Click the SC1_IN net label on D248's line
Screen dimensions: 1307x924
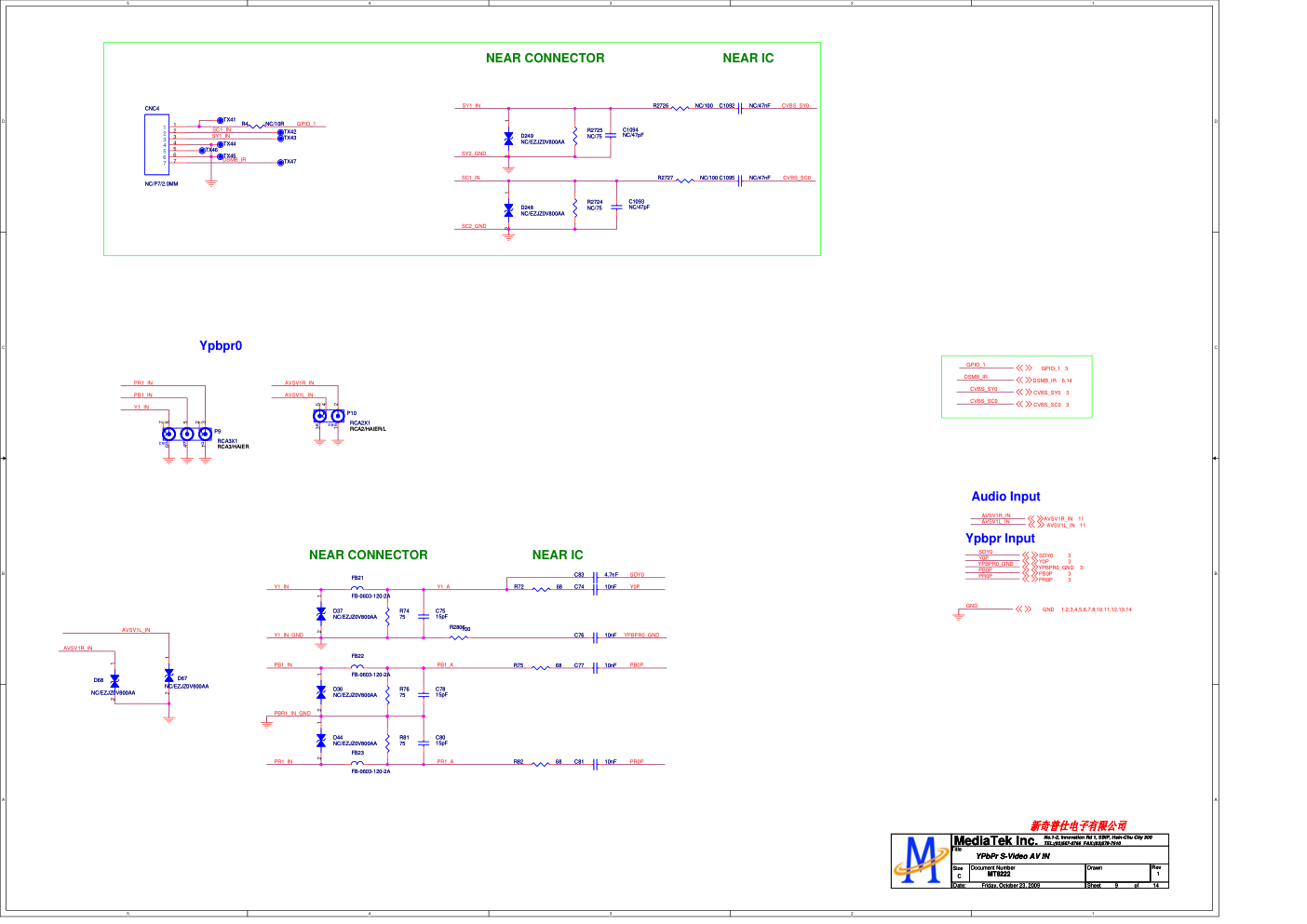(x=471, y=178)
